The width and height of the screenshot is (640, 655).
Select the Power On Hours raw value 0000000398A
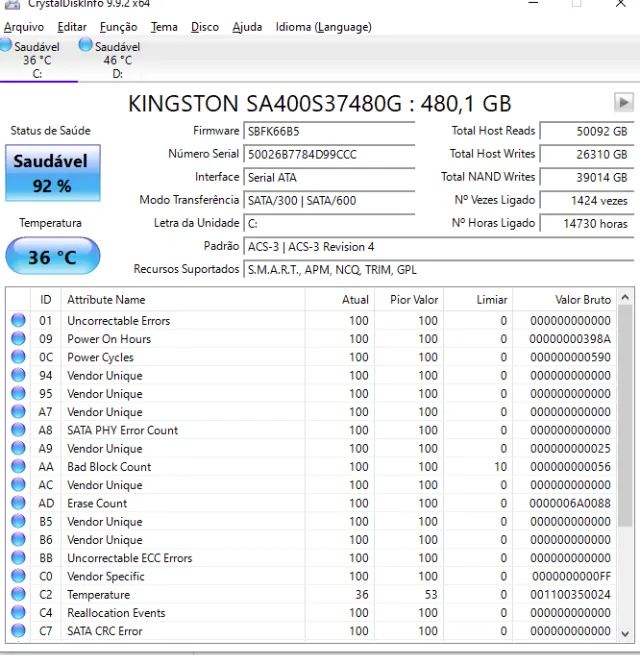[x=570, y=339]
